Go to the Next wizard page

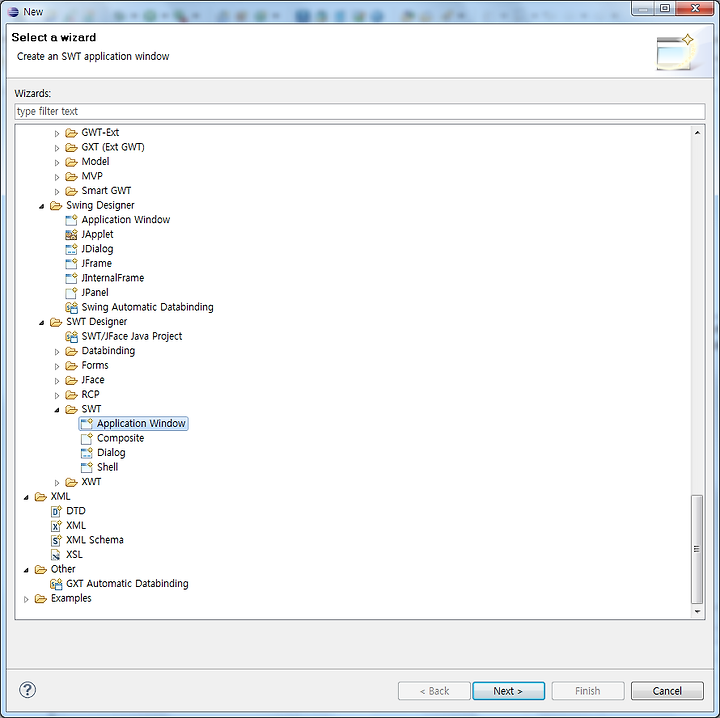508,691
